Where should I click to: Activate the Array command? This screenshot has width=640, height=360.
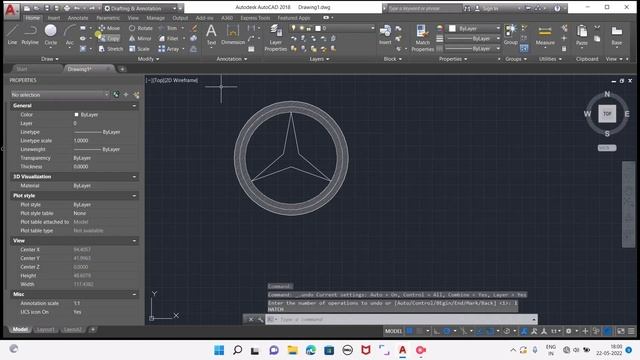[x=169, y=49]
